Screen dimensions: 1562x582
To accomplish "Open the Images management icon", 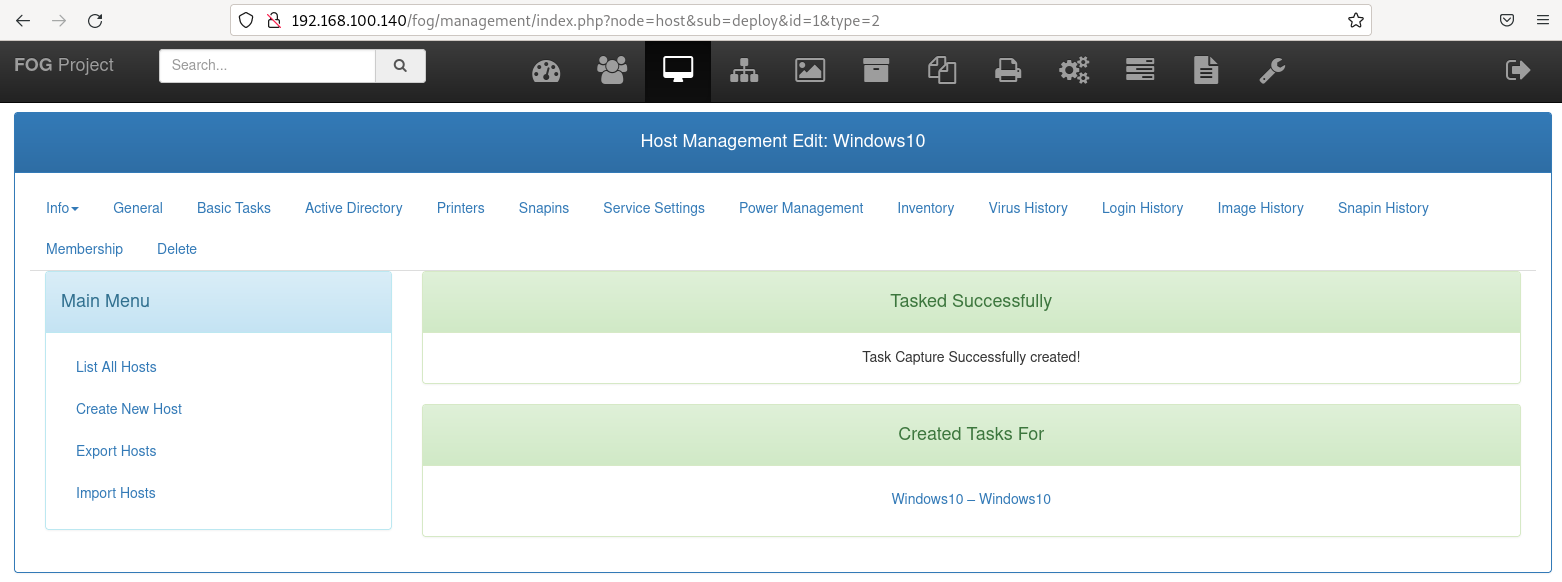I will point(809,70).
